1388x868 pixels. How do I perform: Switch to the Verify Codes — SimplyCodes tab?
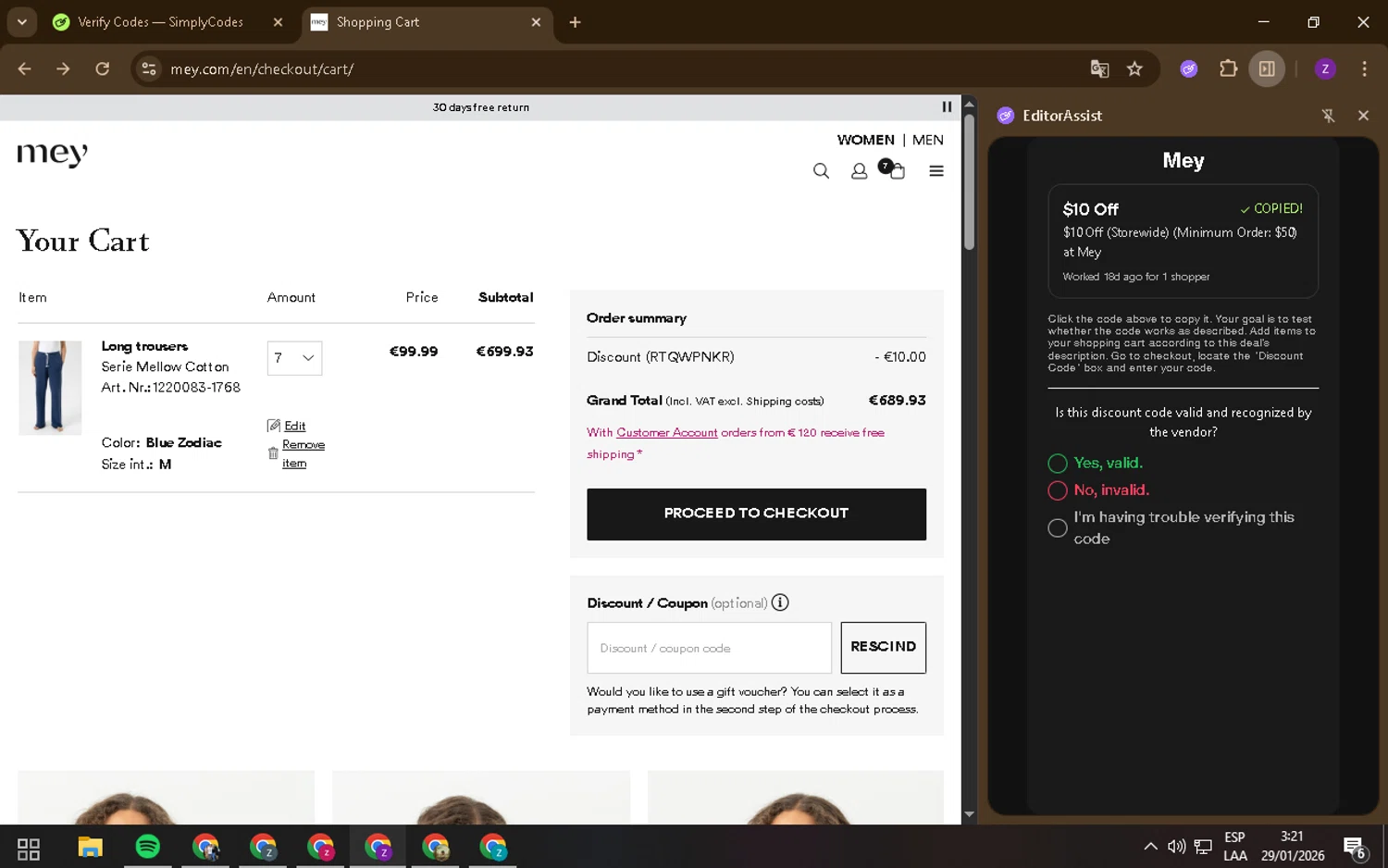coord(161,22)
